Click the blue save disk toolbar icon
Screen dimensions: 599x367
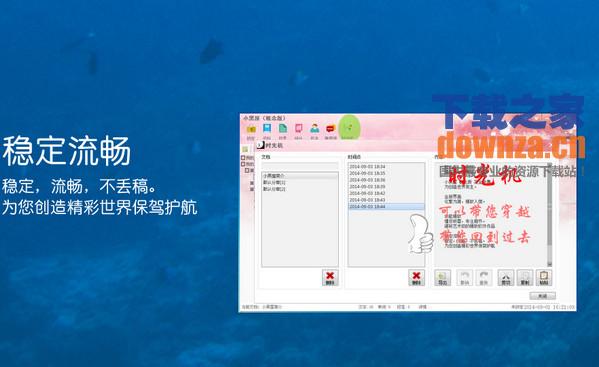[x=267, y=129]
